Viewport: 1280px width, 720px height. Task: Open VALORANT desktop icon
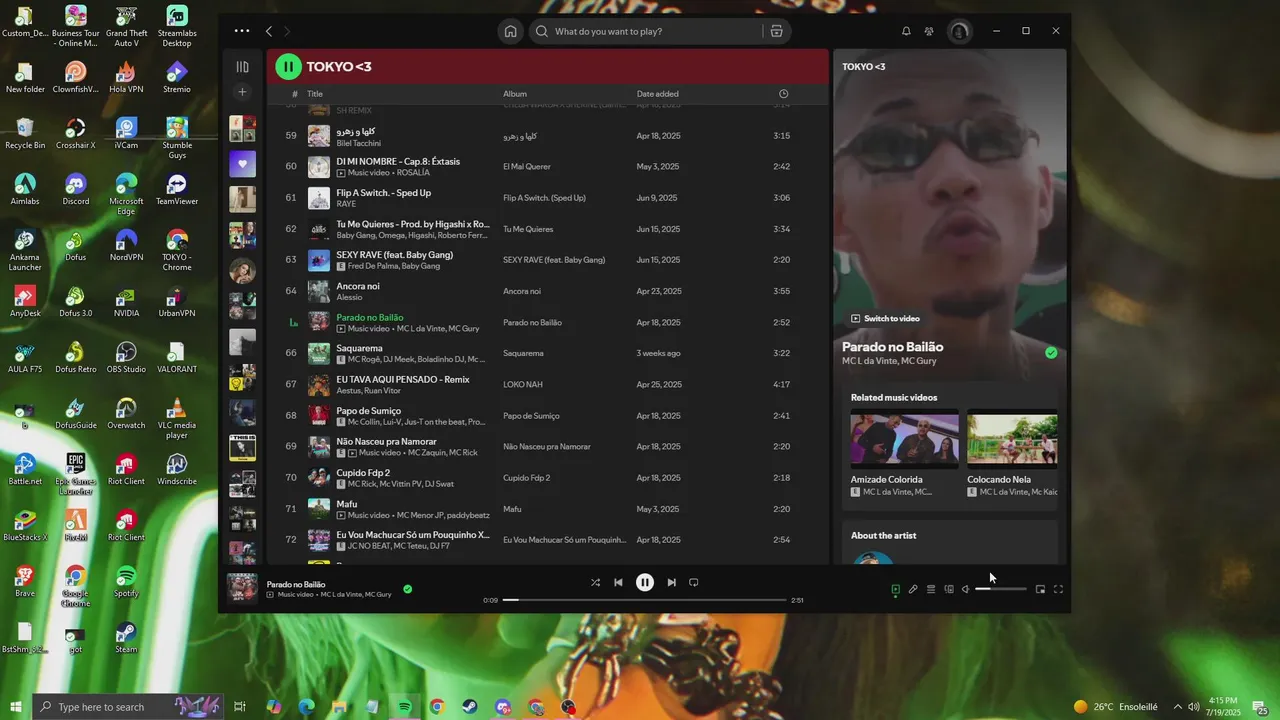pyautogui.click(x=177, y=356)
